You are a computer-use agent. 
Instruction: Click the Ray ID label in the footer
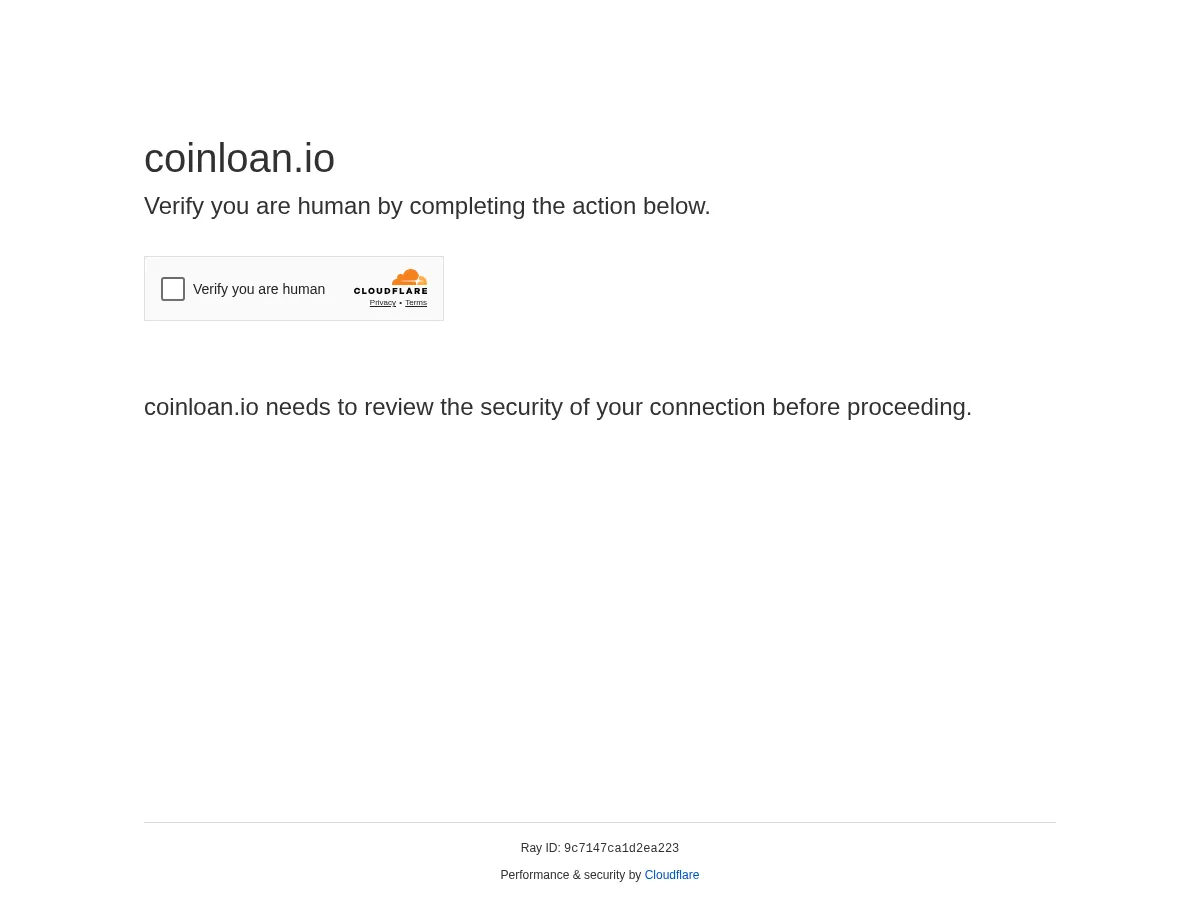tap(541, 848)
